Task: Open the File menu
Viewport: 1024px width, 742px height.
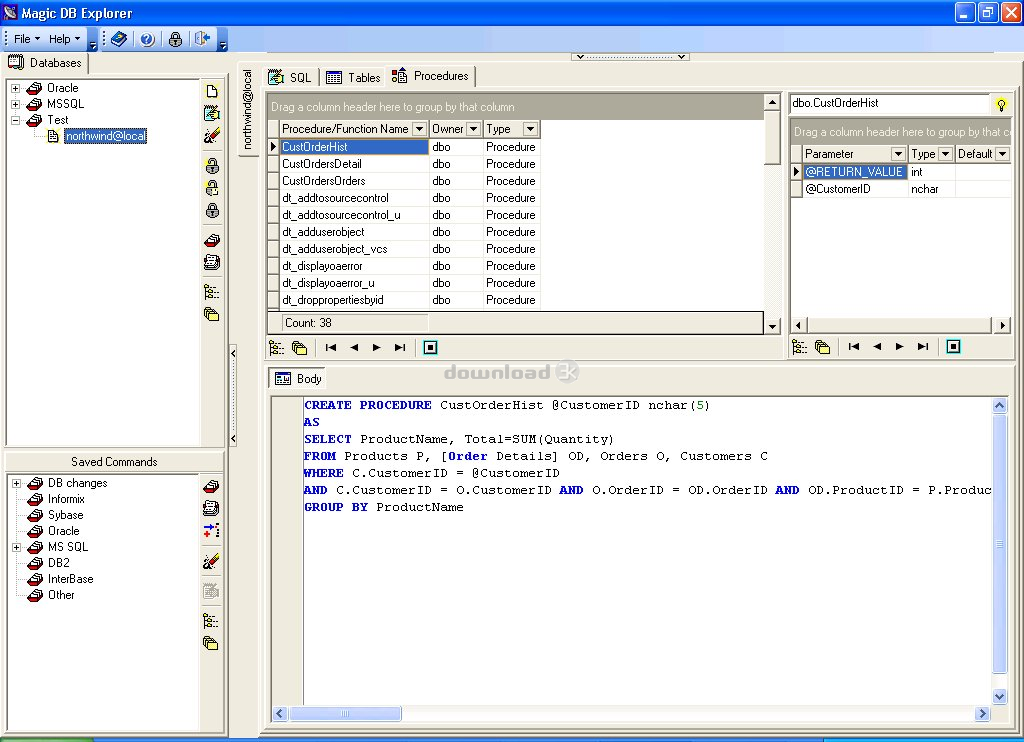Action: click(27, 39)
